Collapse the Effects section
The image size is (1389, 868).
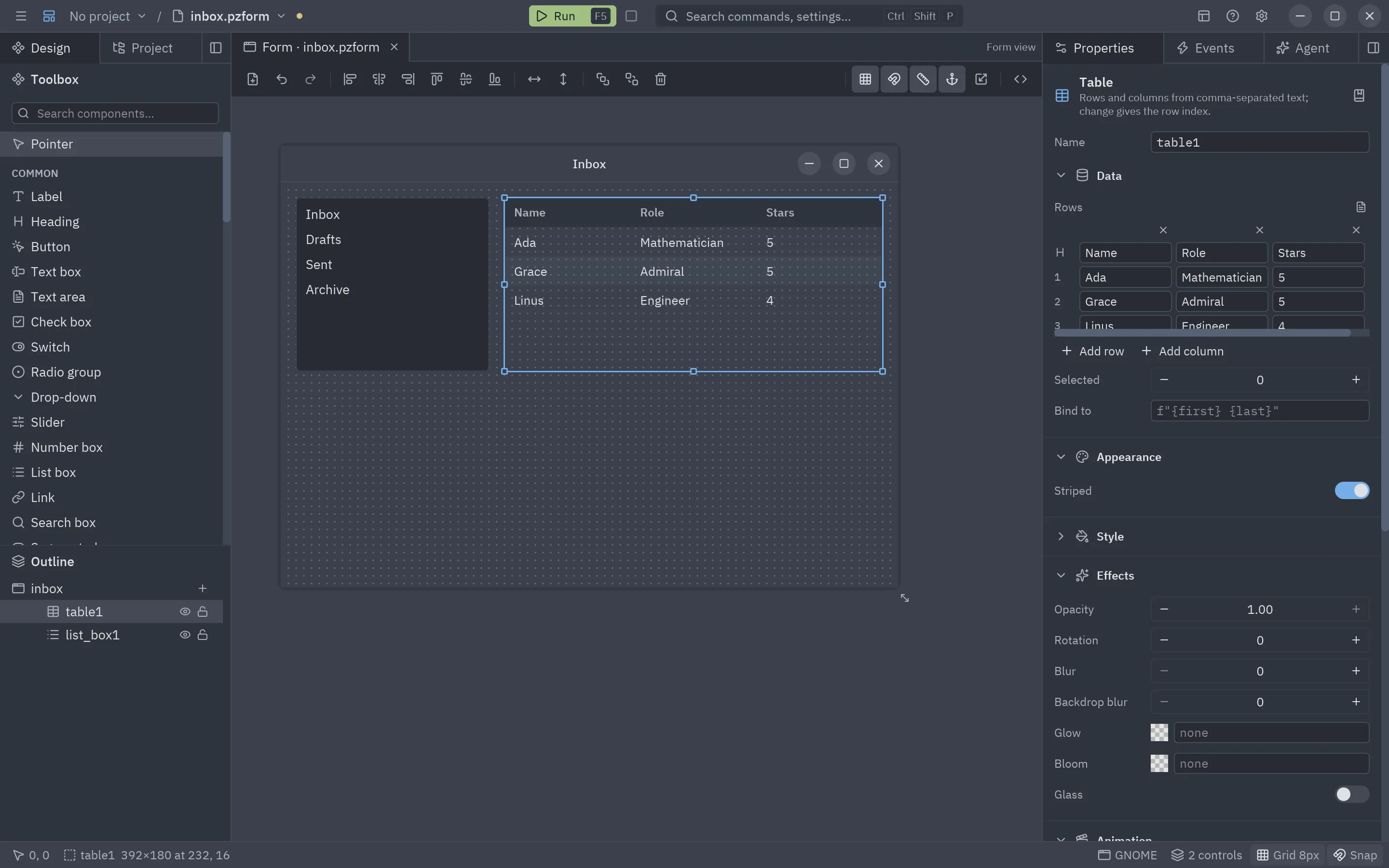[1061, 576]
